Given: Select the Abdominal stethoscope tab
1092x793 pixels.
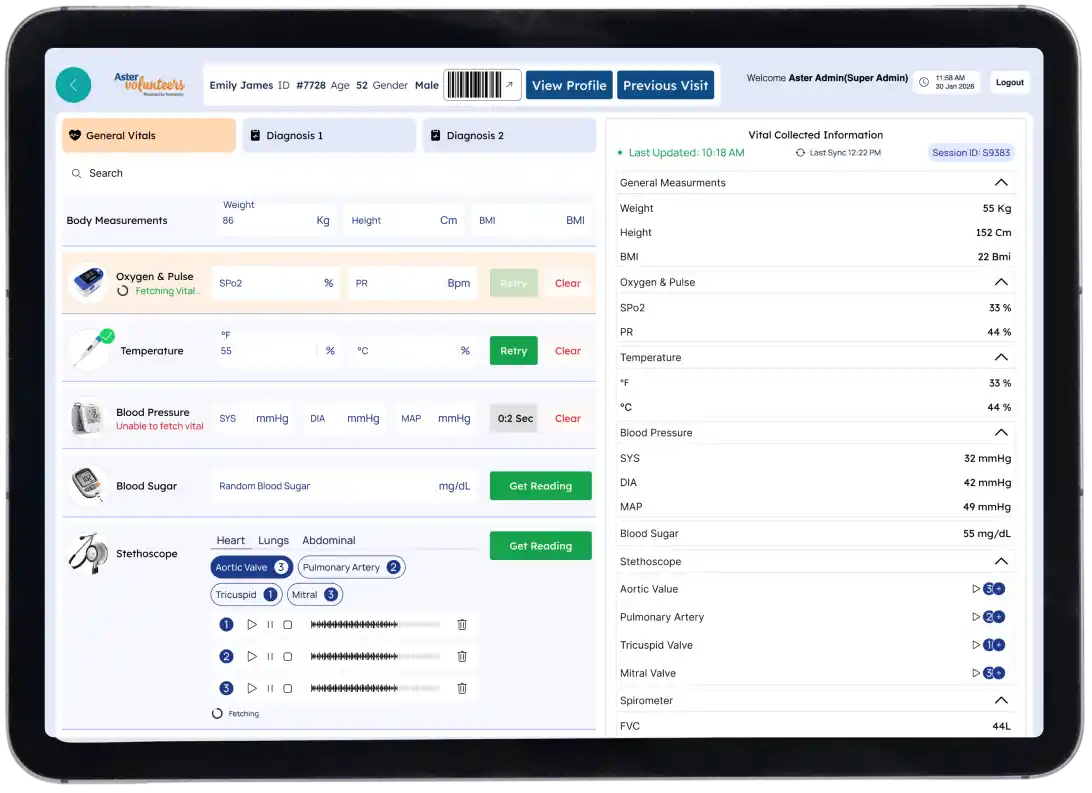Looking at the screenshot, I should 329,540.
